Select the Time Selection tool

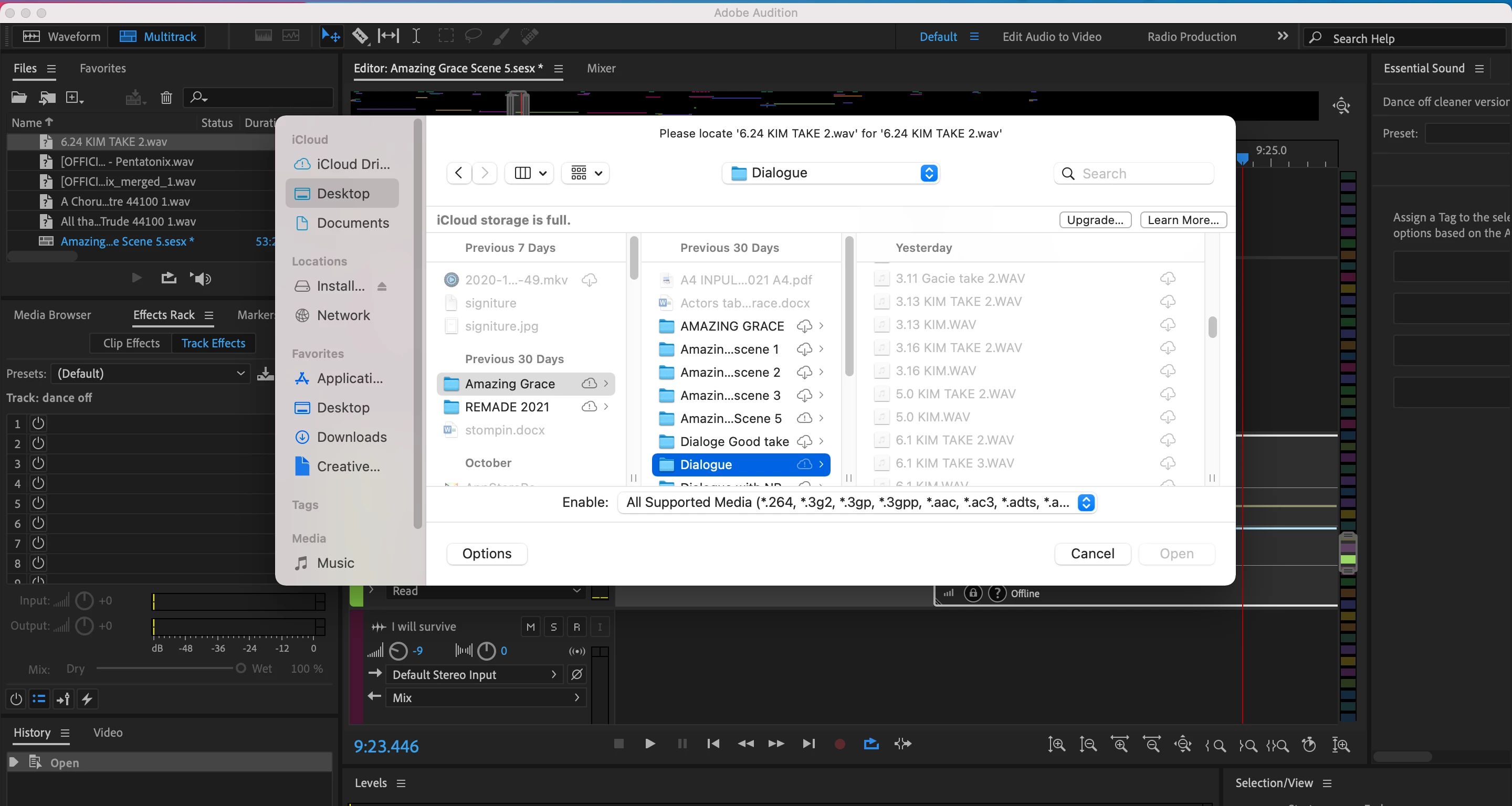click(x=416, y=36)
